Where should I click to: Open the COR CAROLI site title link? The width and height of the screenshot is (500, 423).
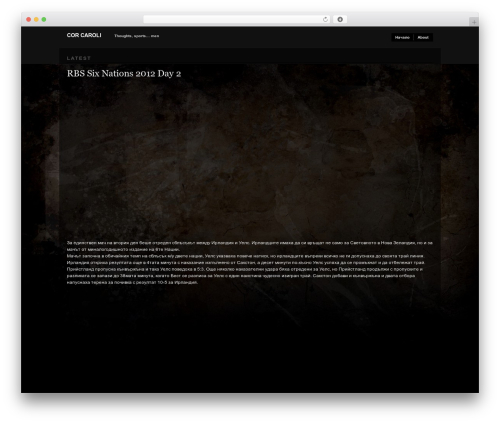click(x=84, y=35)
